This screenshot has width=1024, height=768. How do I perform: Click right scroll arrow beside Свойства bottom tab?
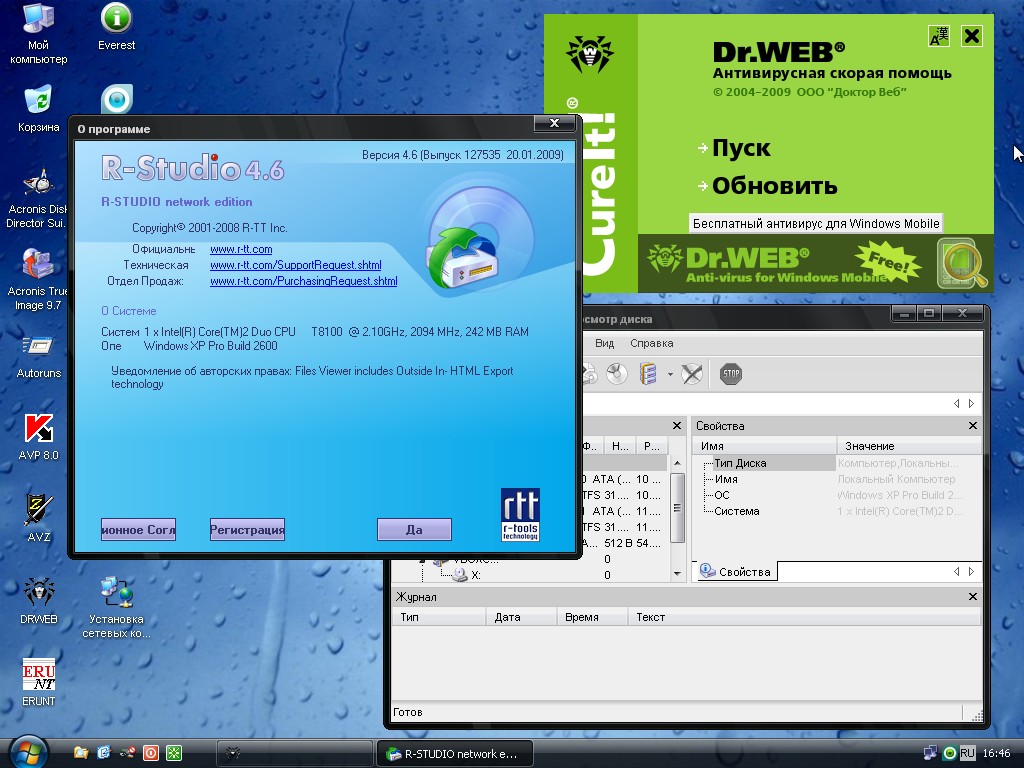click(972, 571)
